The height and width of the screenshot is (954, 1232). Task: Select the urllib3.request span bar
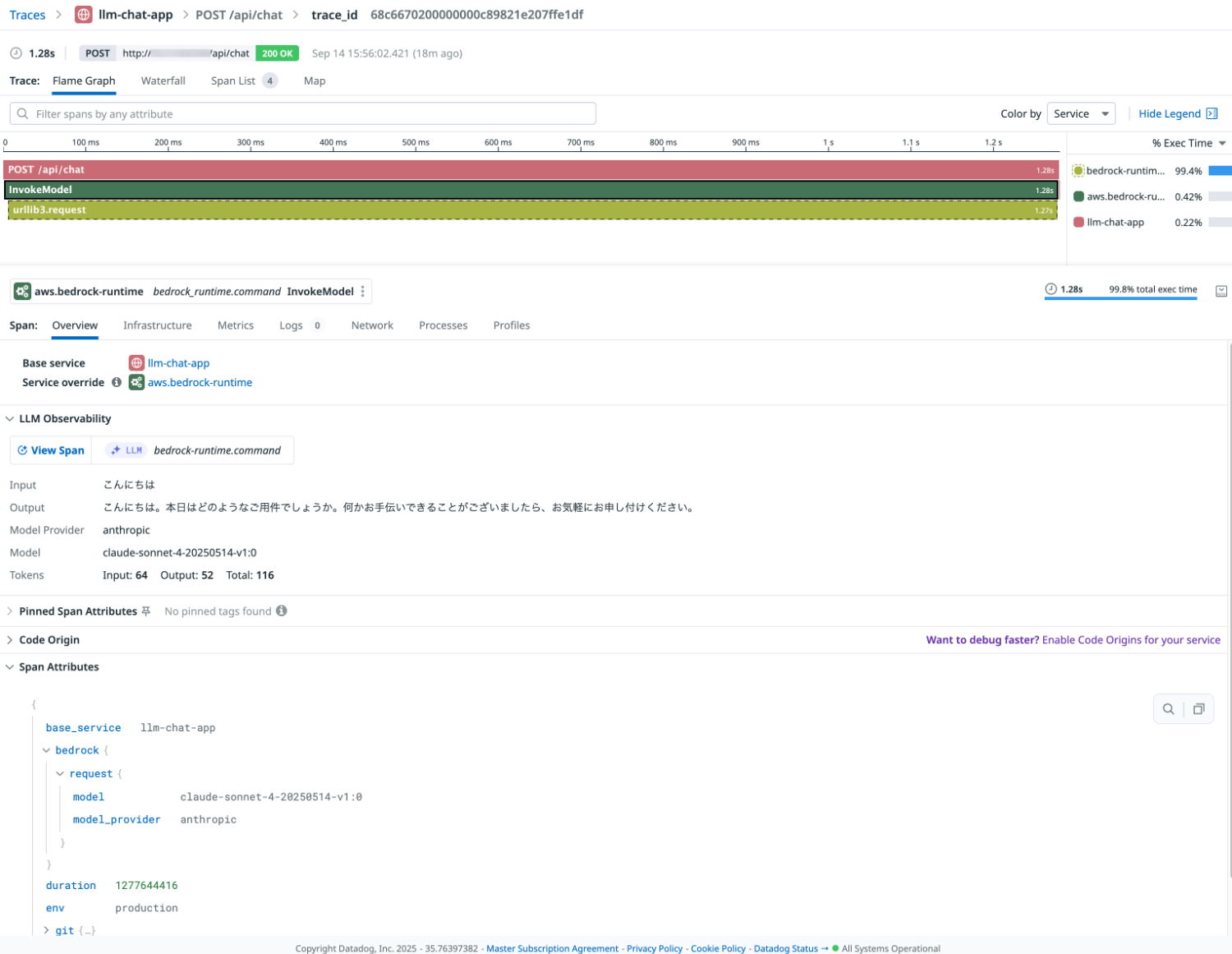coord(532,210)
